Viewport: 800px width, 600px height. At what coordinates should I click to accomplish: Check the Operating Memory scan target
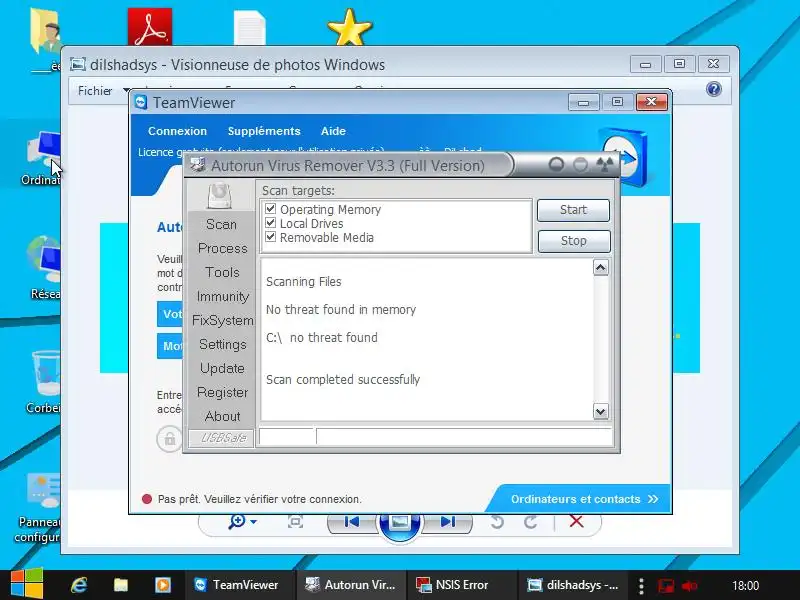coord(270,209)
